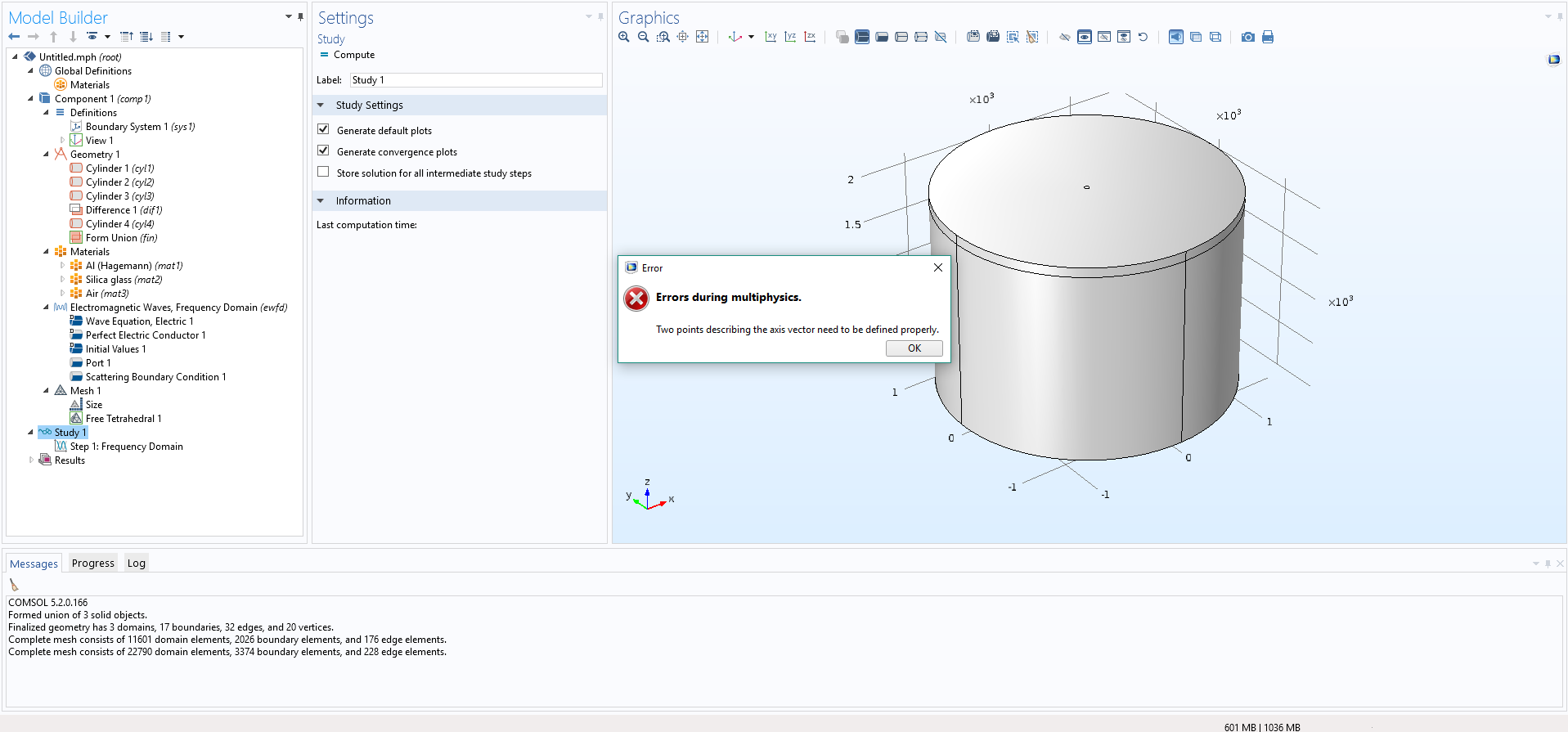Collapse the Study Settings section

321,106
